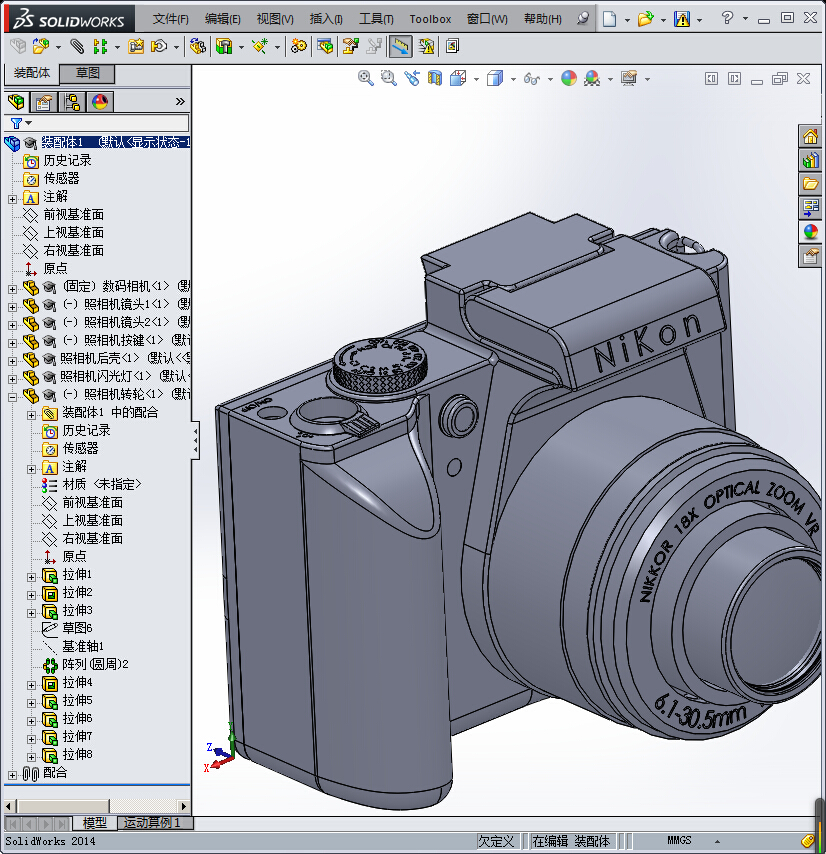Open the 窗口(W) menu
This screenshot has height=854, width=826.
coord(487,19)
